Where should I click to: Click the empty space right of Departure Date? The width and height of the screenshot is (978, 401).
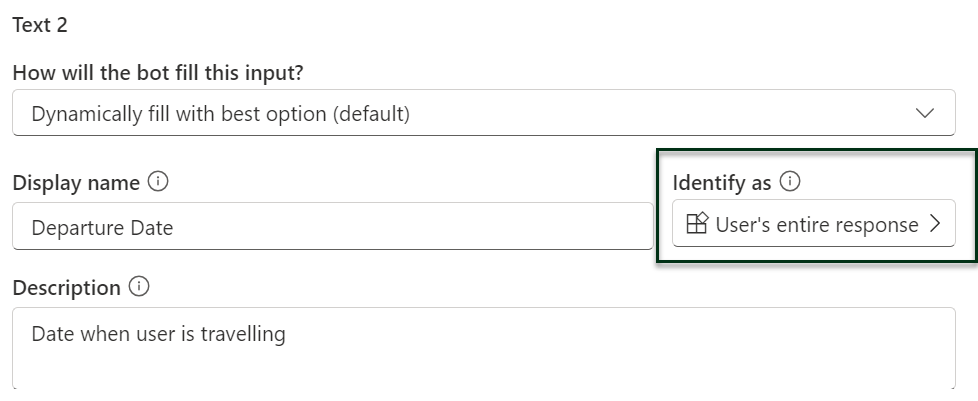click(x=420, y=228)
